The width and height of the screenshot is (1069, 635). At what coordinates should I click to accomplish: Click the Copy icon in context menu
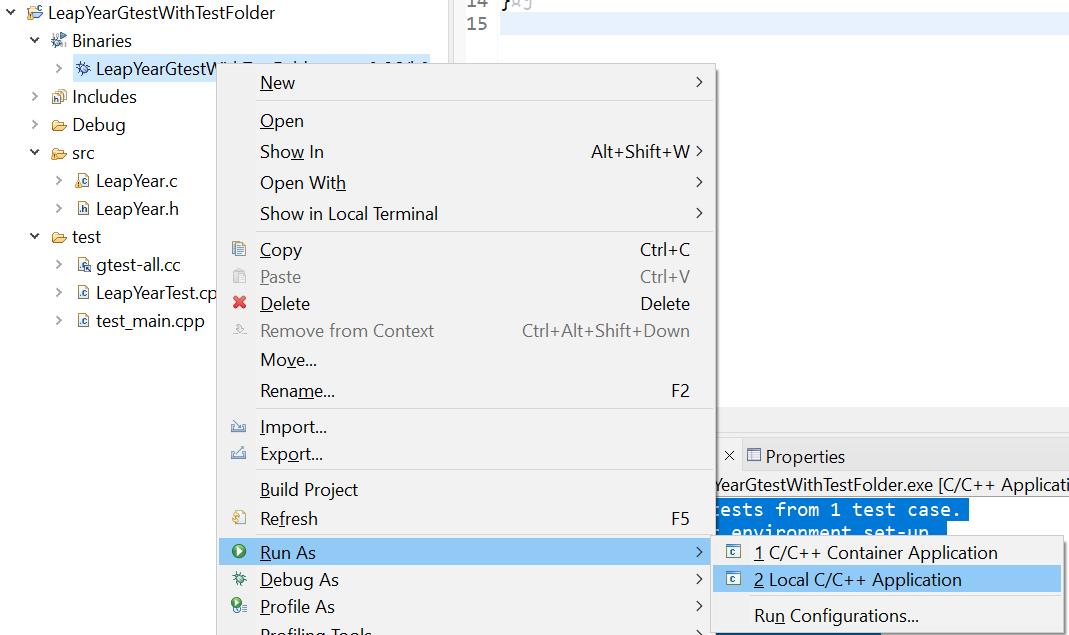point(239,249)
